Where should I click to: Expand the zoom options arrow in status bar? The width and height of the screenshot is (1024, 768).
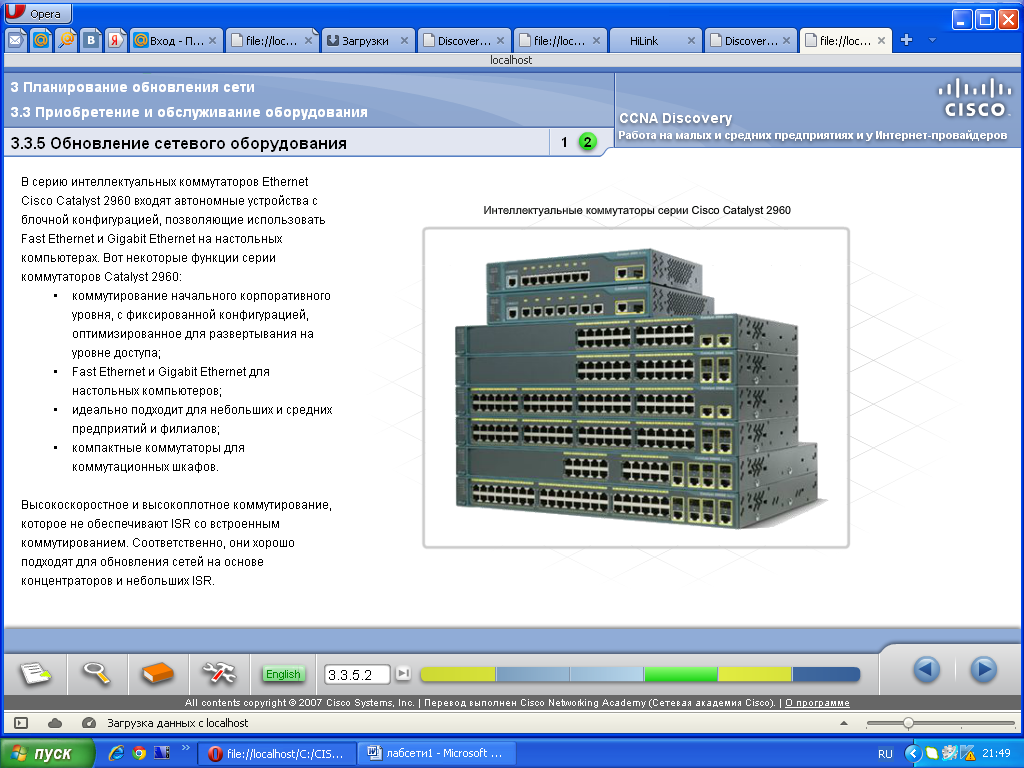(844, 723)
